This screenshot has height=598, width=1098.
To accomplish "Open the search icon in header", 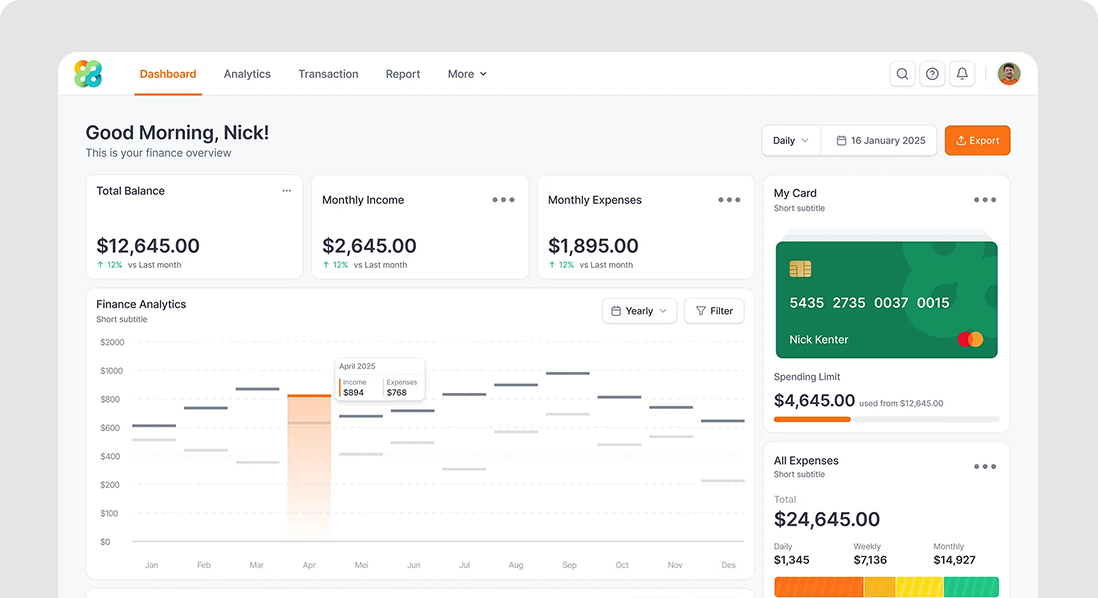I will 902,74.
